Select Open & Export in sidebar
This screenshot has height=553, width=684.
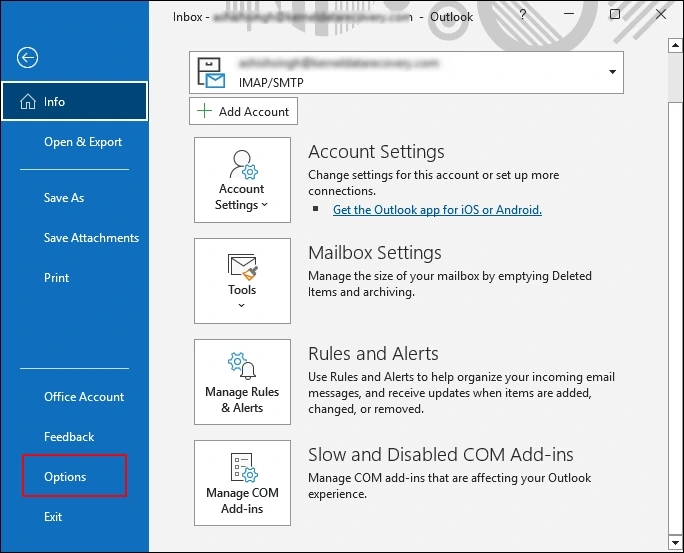tap(83, 142)
